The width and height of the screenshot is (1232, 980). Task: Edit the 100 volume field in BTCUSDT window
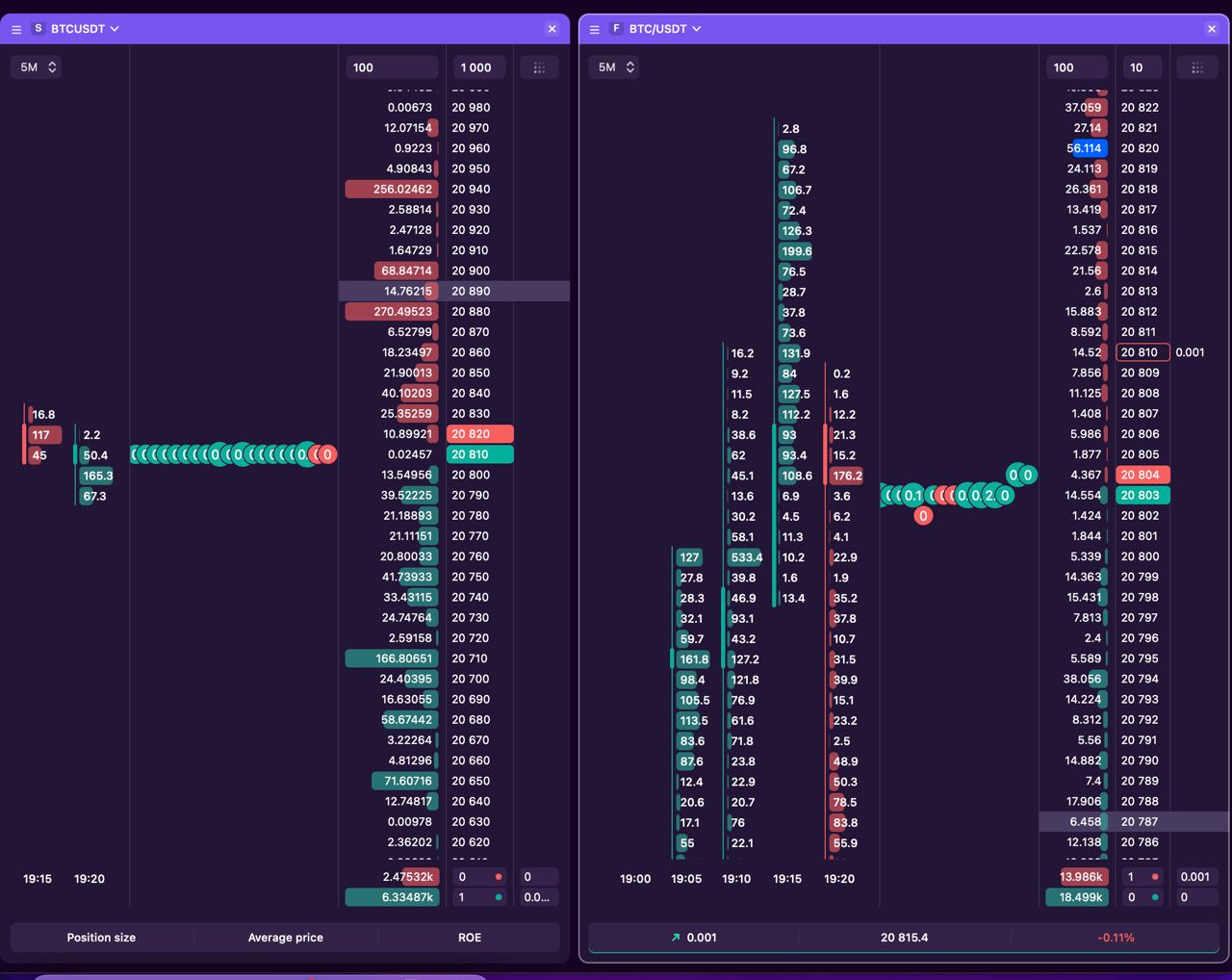coord(392,67)
